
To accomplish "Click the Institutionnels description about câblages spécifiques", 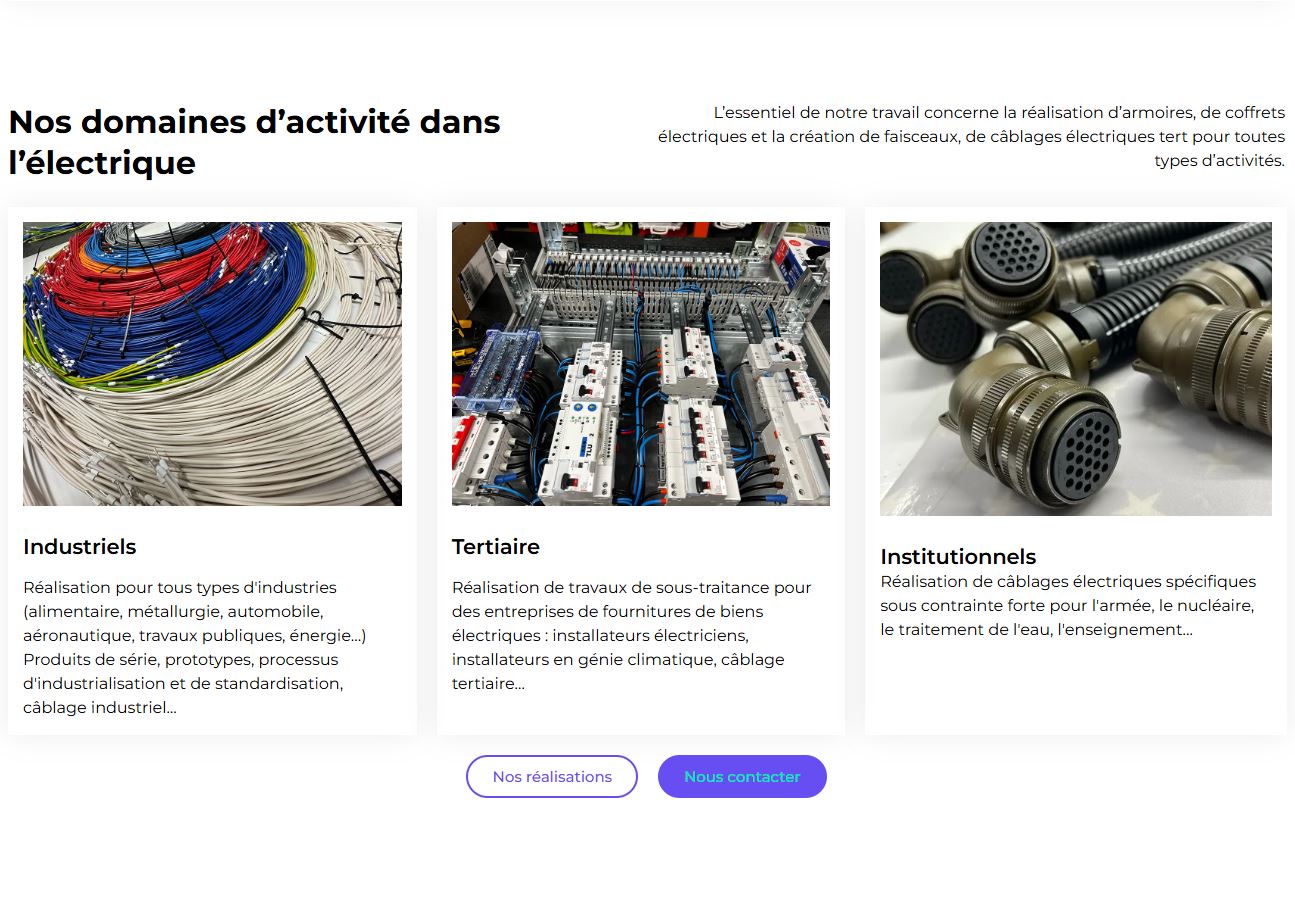I will coord(1068,606).
